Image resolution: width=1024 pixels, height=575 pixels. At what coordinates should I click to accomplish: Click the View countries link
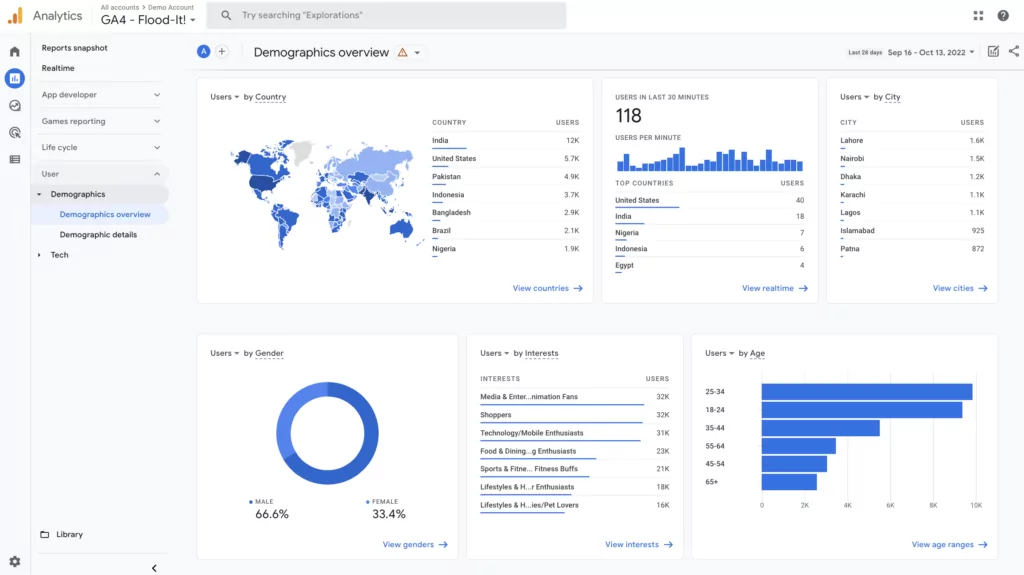[x=547, y=288]
